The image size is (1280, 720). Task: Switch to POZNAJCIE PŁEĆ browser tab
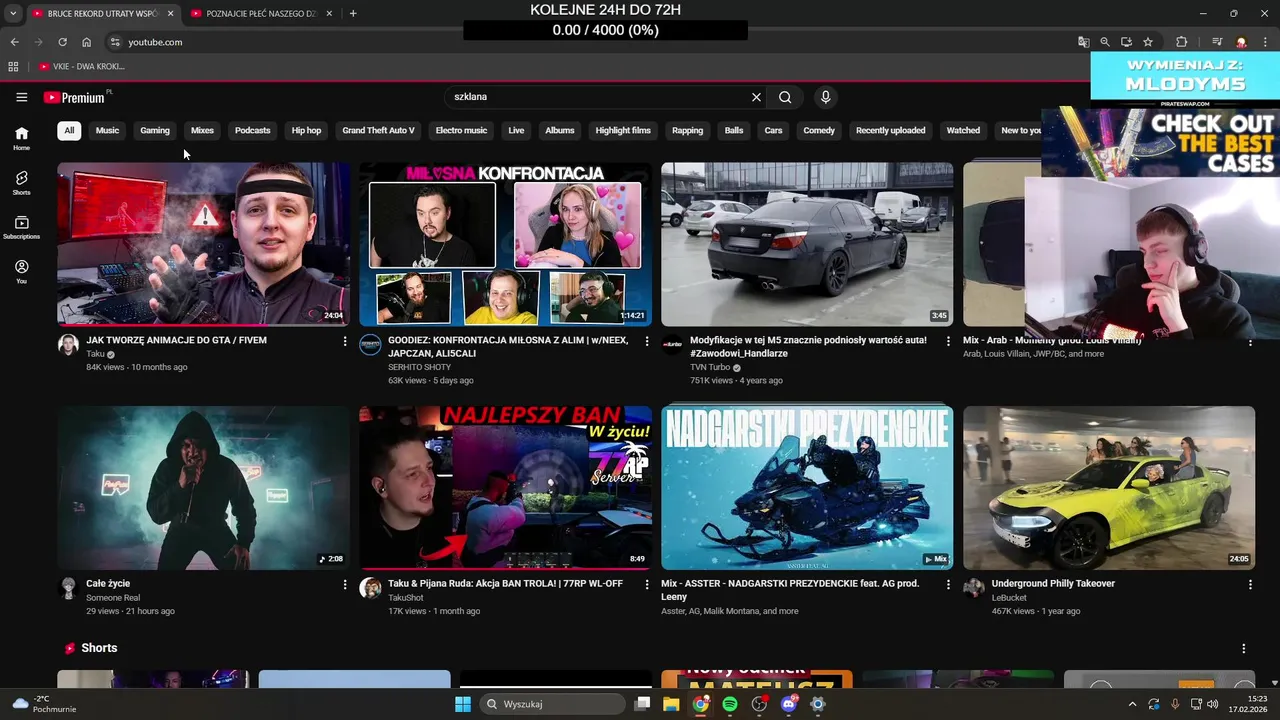[x=260, y=13]
